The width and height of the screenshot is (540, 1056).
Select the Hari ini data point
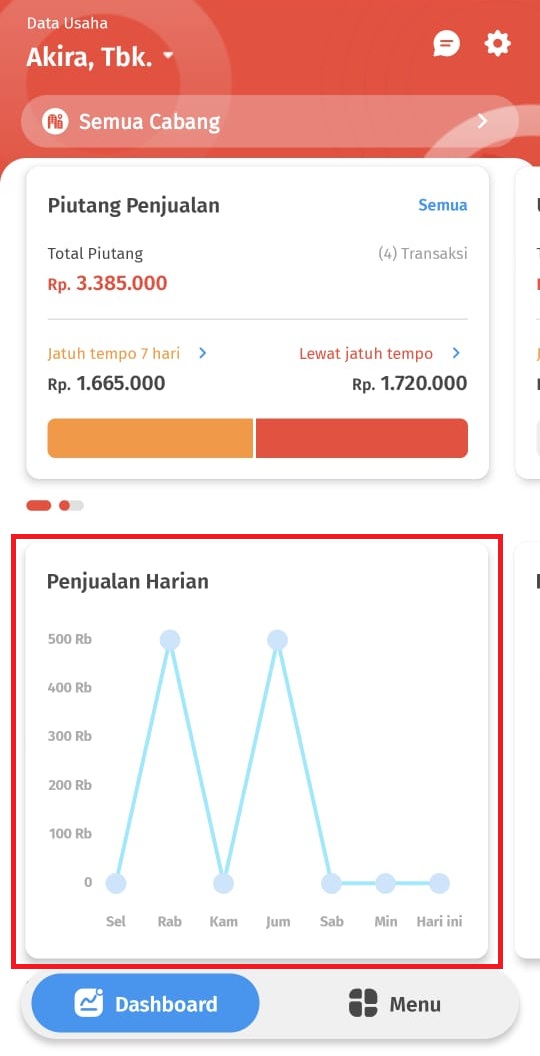440,883
